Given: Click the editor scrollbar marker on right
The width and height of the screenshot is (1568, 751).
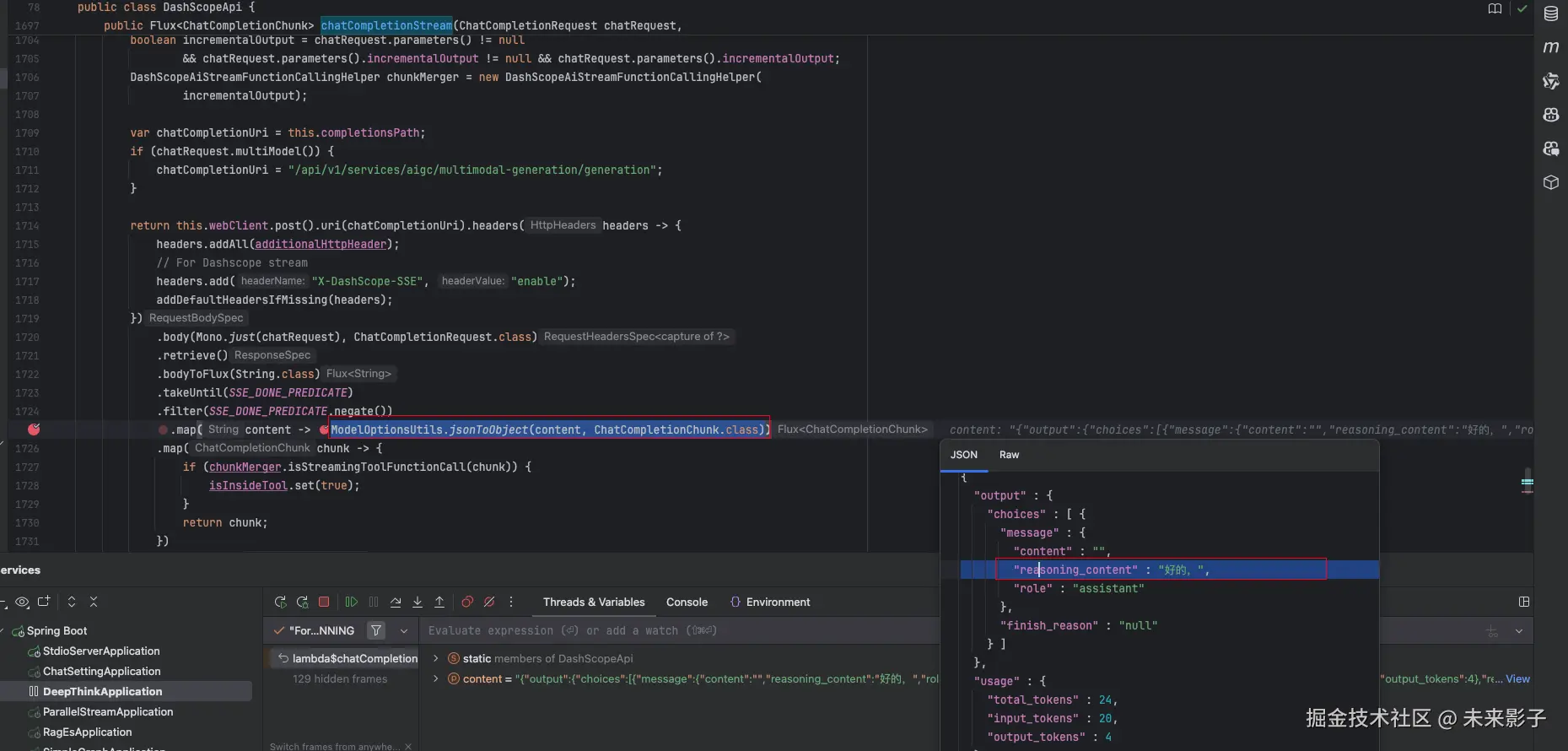Looking at the screenshot, I should coord(1528,483).
